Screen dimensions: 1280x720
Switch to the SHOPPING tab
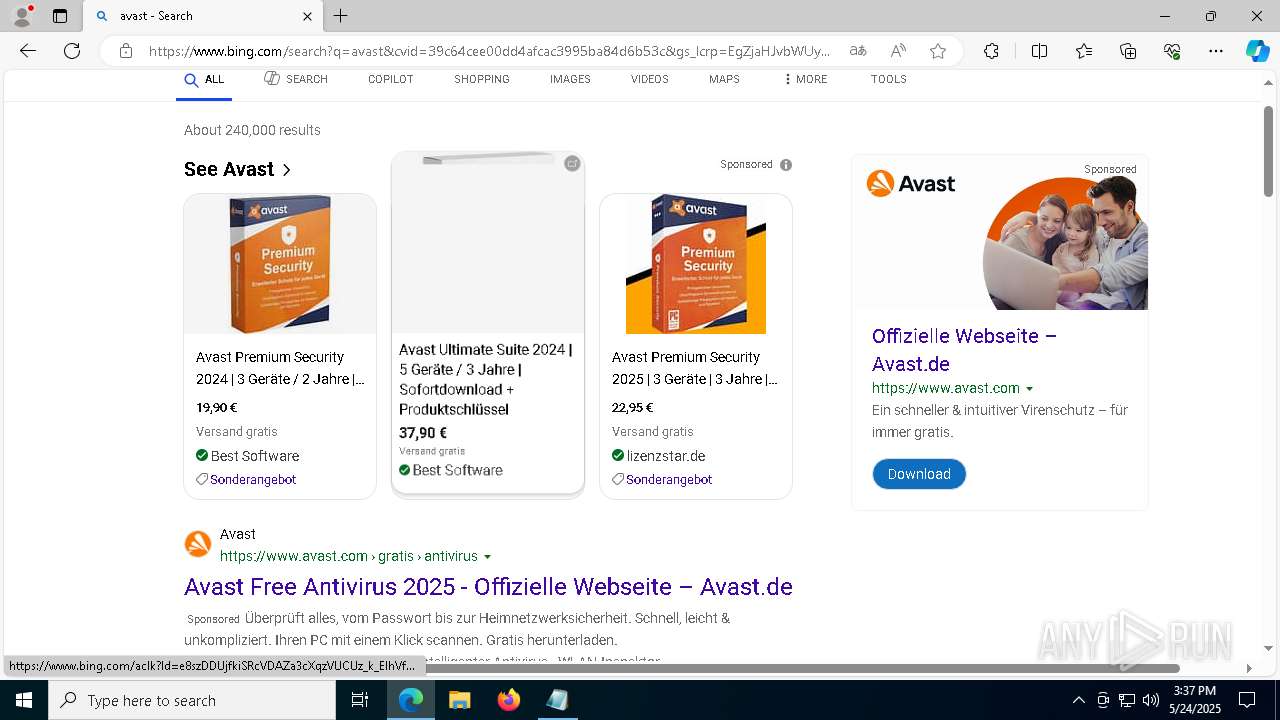point(482,79)
